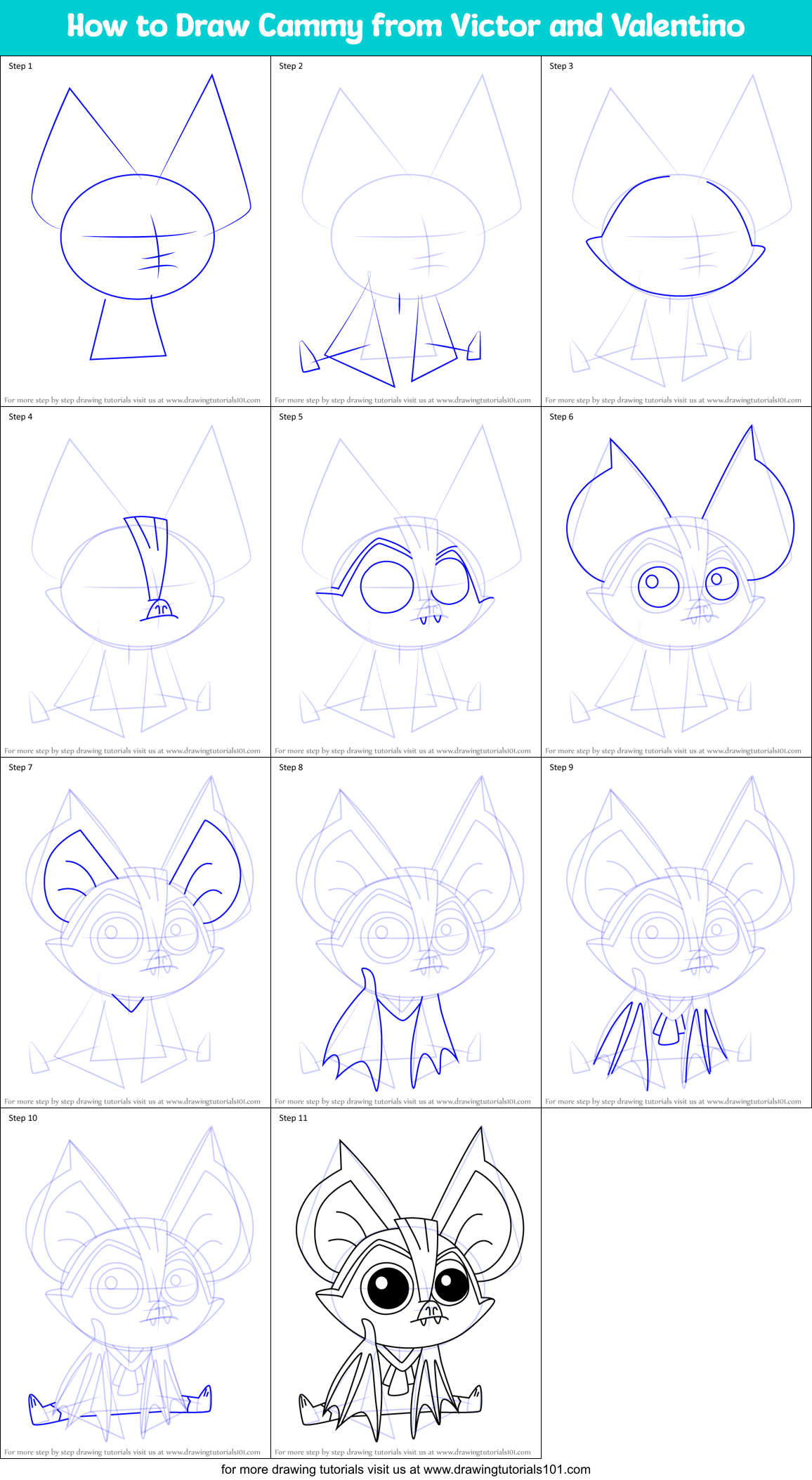Click the 'Step 1' label
Screen dimensions: 812x1480
click(x=20, y=66)
